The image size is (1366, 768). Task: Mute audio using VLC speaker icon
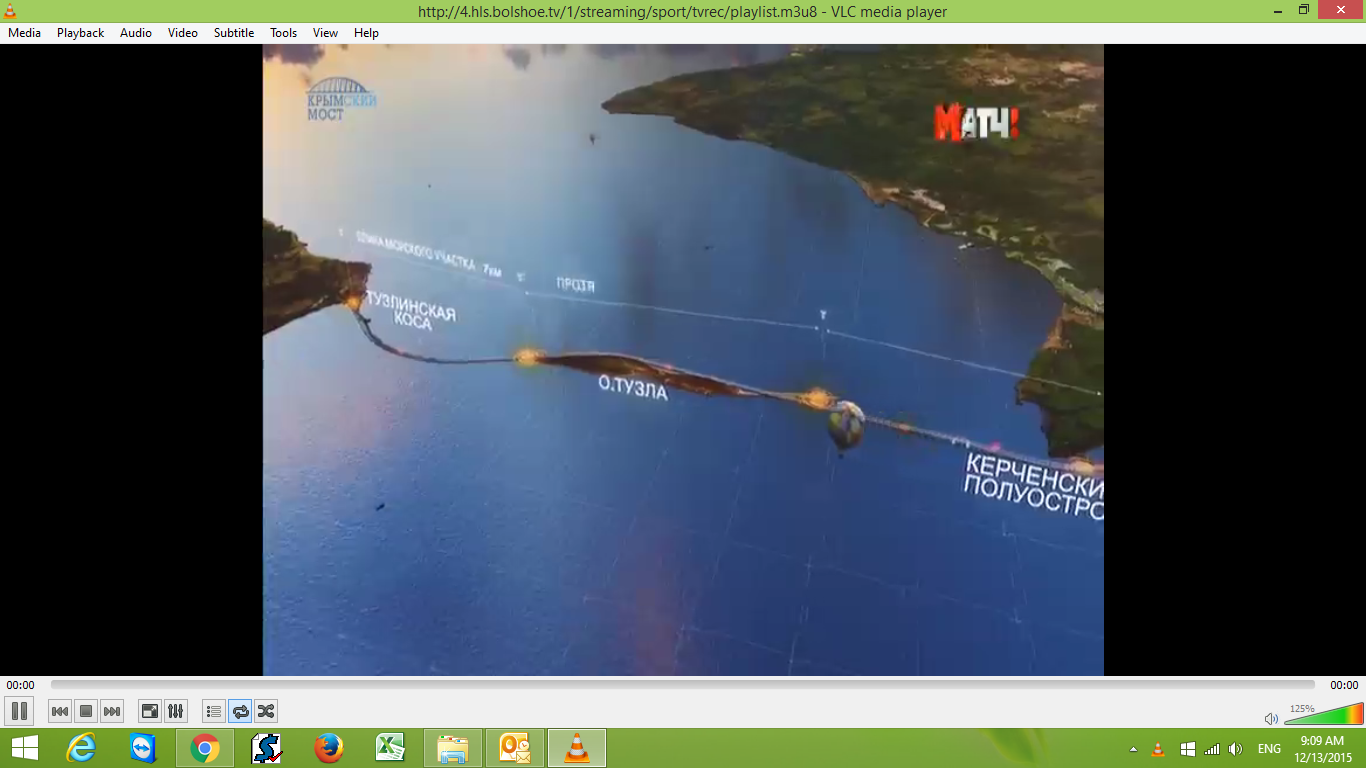pyautogui.click(x=1271, y=718)
